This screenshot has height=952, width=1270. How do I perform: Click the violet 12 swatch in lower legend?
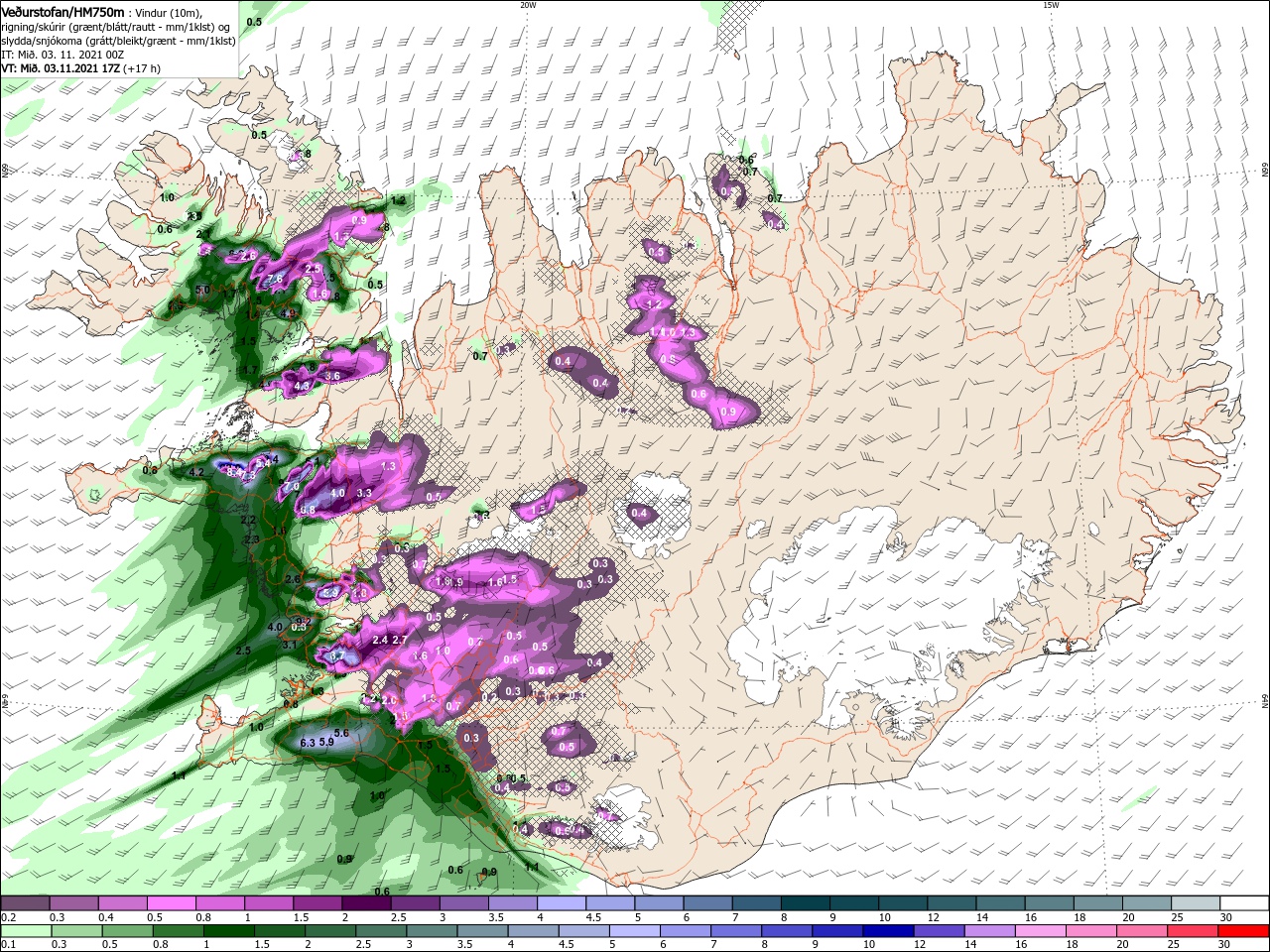(x=940, y=932)
